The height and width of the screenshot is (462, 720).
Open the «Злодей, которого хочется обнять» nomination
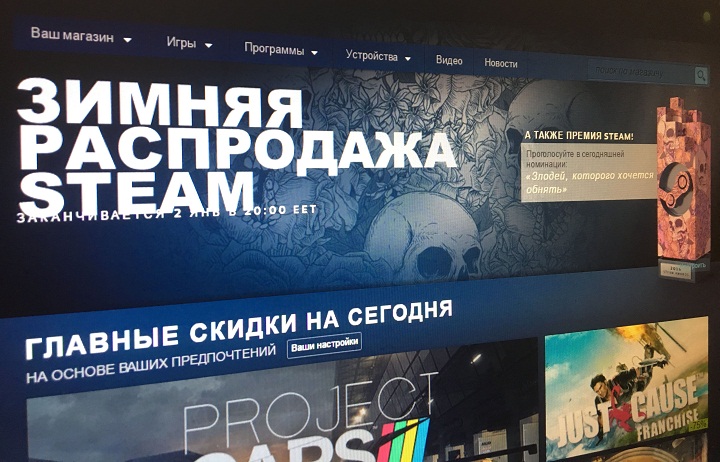pyautogui.click(x=590, y=182)
